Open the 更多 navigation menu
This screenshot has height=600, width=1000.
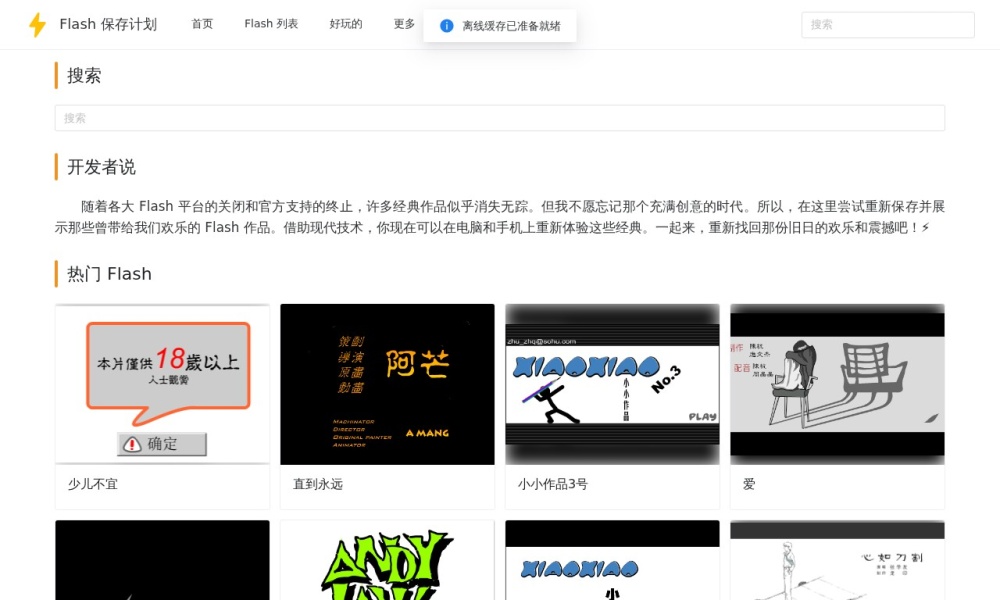(x=403, y=24)
